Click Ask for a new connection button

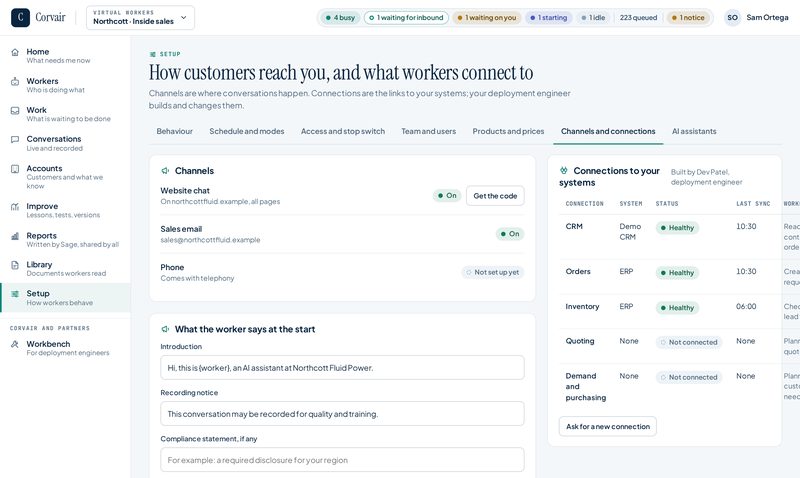click(x=608, y=426)
